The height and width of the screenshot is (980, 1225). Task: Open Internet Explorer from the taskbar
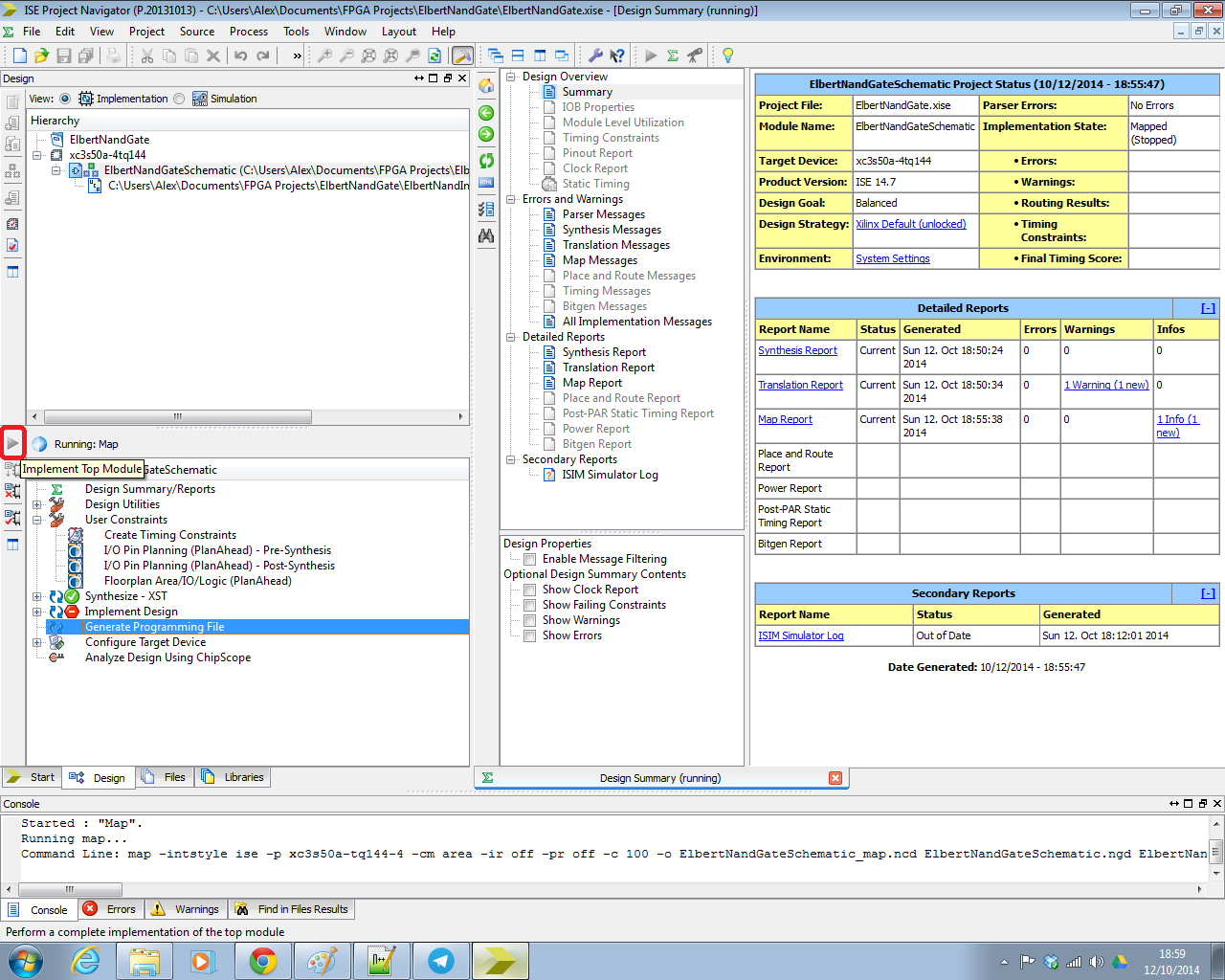click(x=85, y=961)
